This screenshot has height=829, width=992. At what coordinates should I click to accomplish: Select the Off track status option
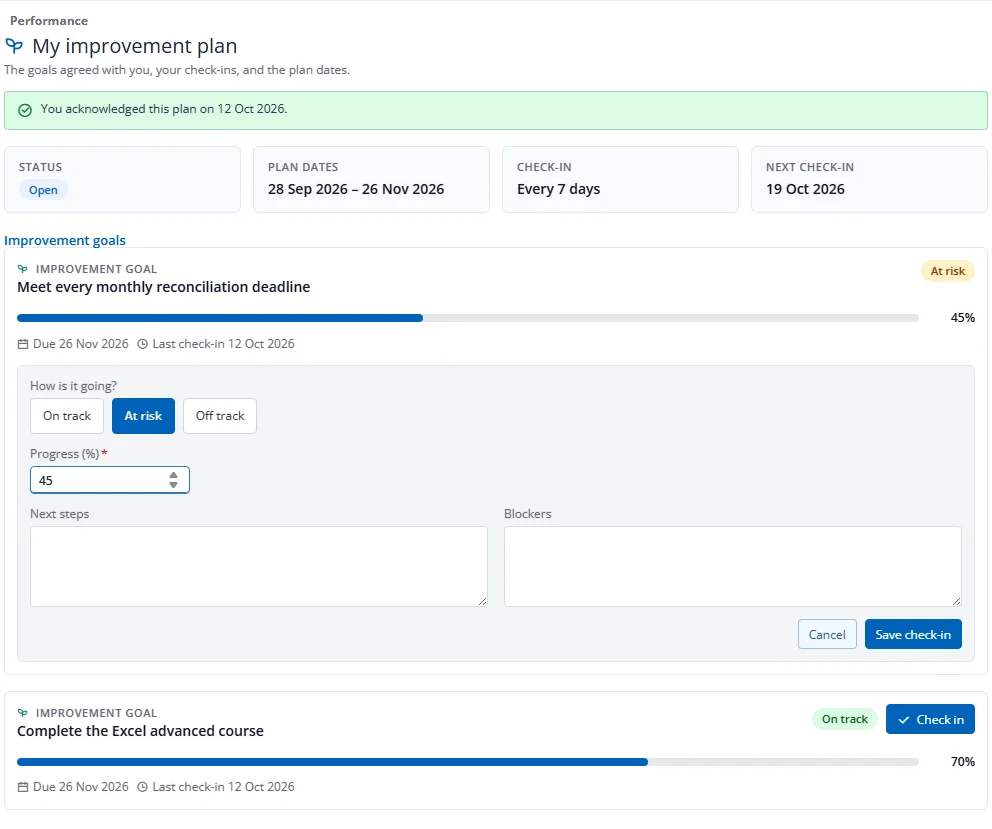pyautogui.click(x=220, y=416)
